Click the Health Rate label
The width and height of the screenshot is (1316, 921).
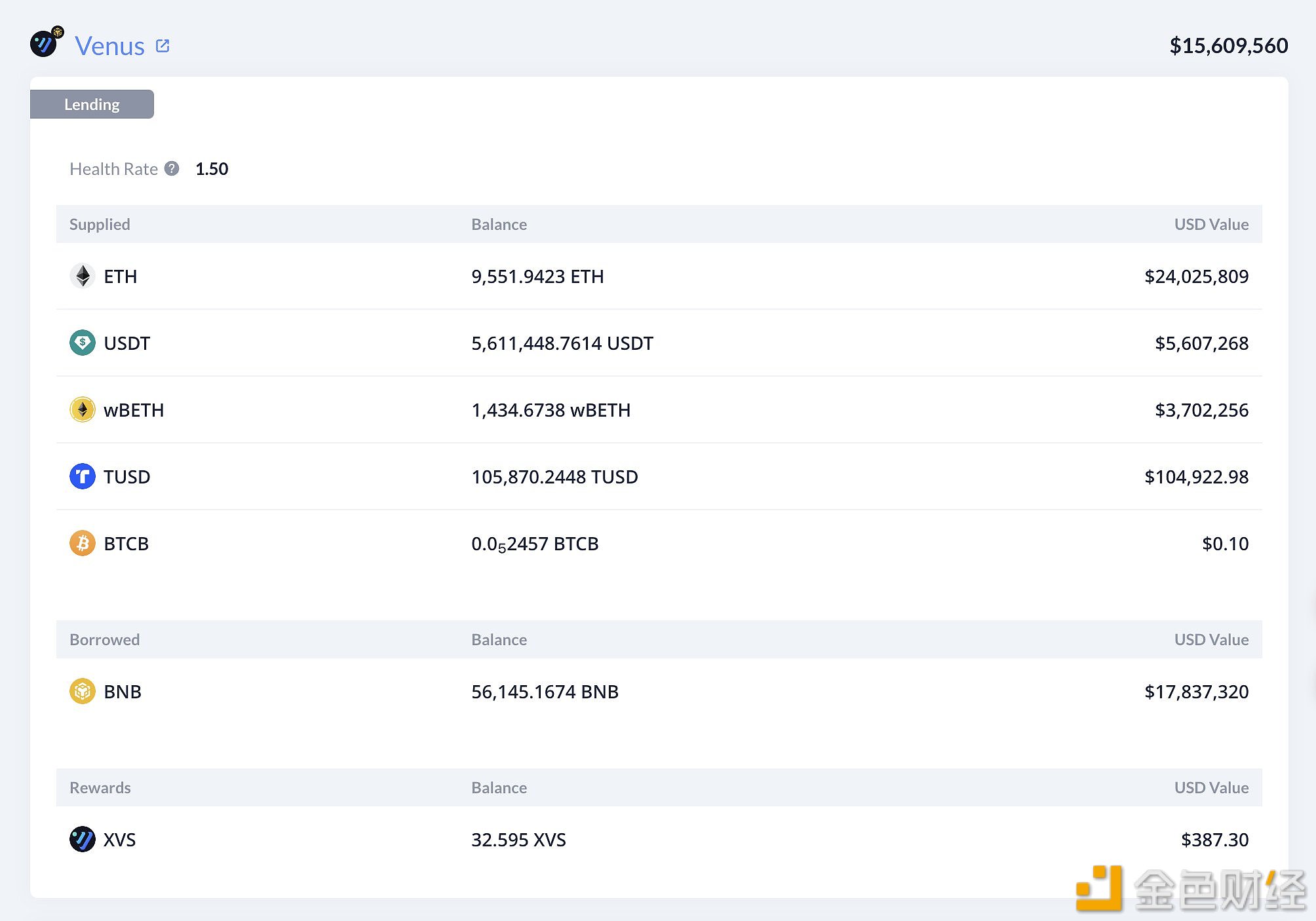coord(113,169)
